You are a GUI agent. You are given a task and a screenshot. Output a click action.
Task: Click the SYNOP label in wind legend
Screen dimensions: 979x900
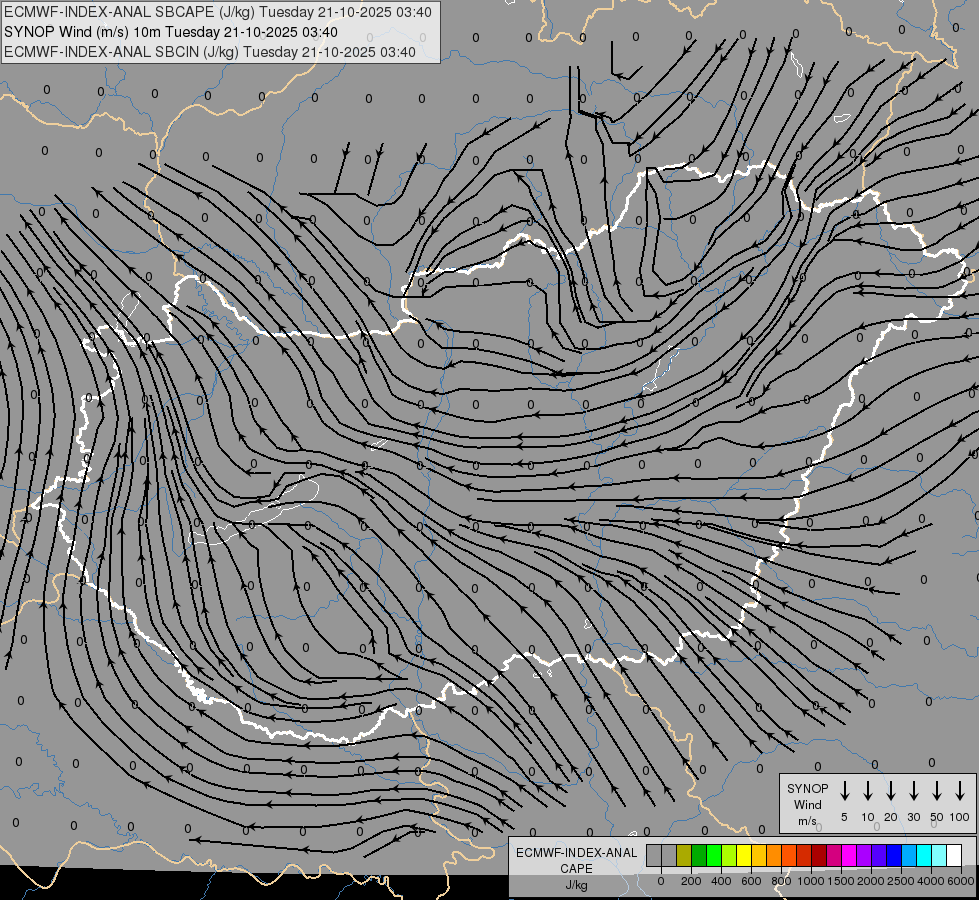pos(807,788)
